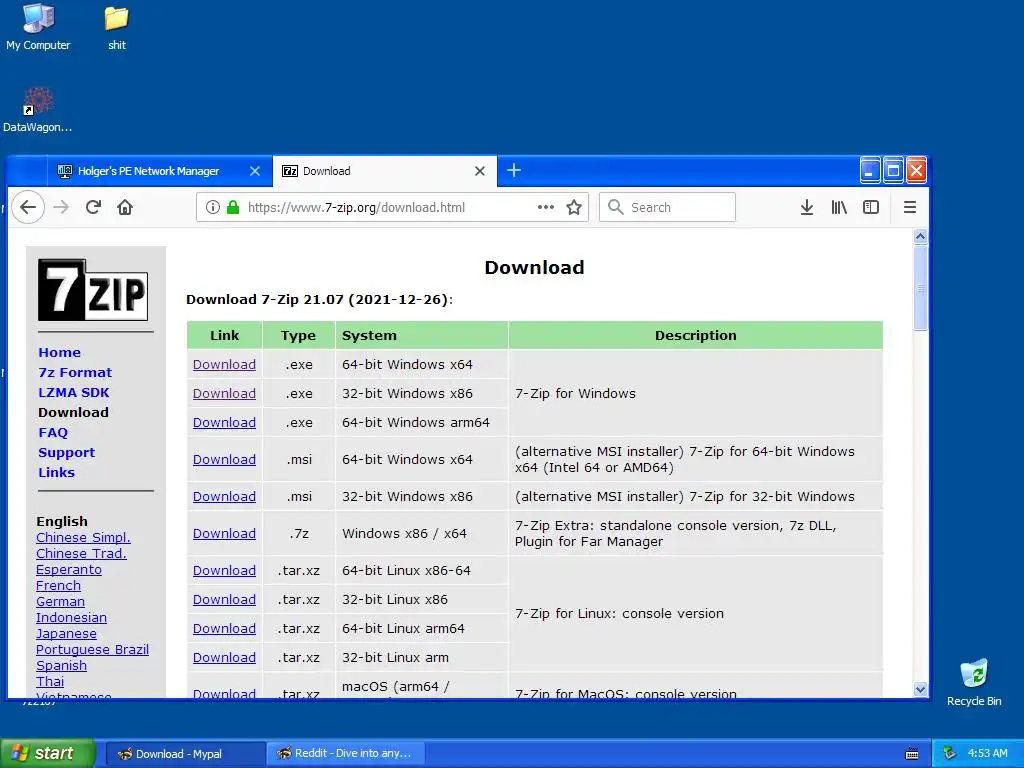The height and width of the screenshot is (768, 1024).
Task: Open My Computer desktop icon
Action: click(x=38, y=27)
